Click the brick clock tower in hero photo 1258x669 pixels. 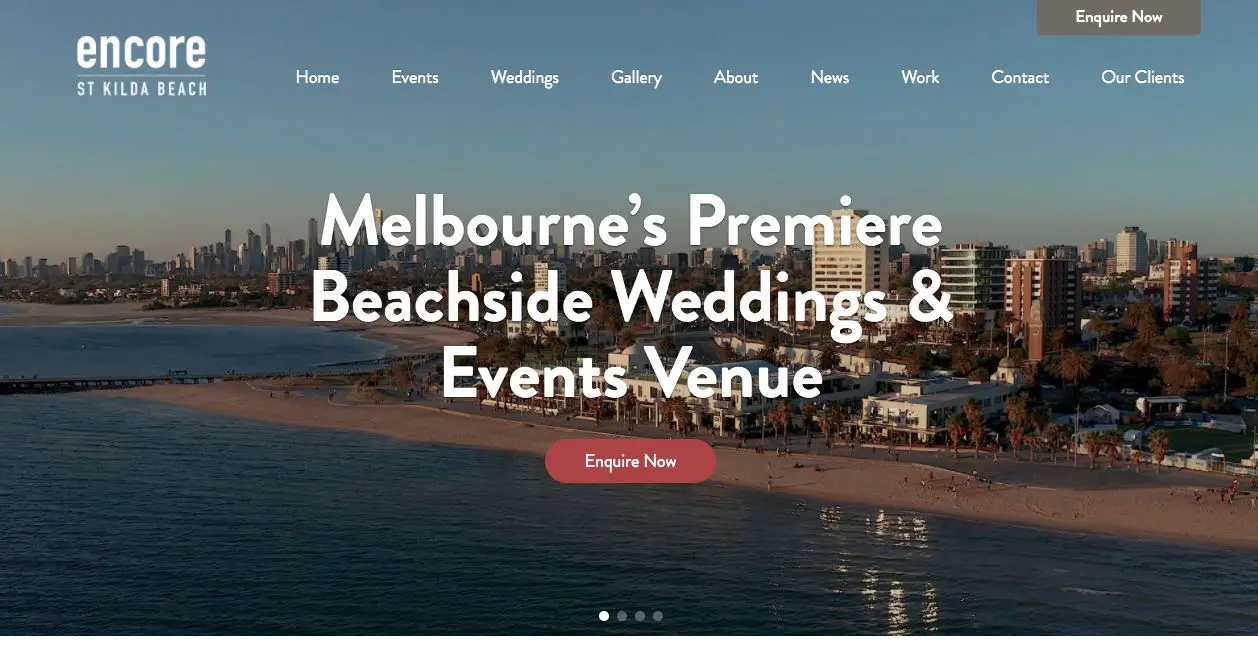click(x=1035, y=330)
